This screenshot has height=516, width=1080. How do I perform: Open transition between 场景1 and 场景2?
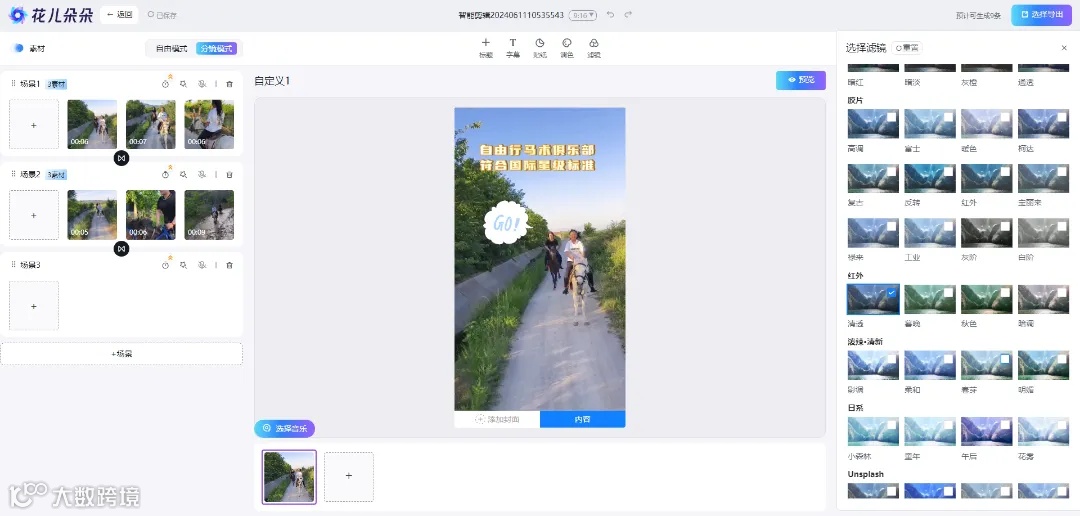point(121,158)
